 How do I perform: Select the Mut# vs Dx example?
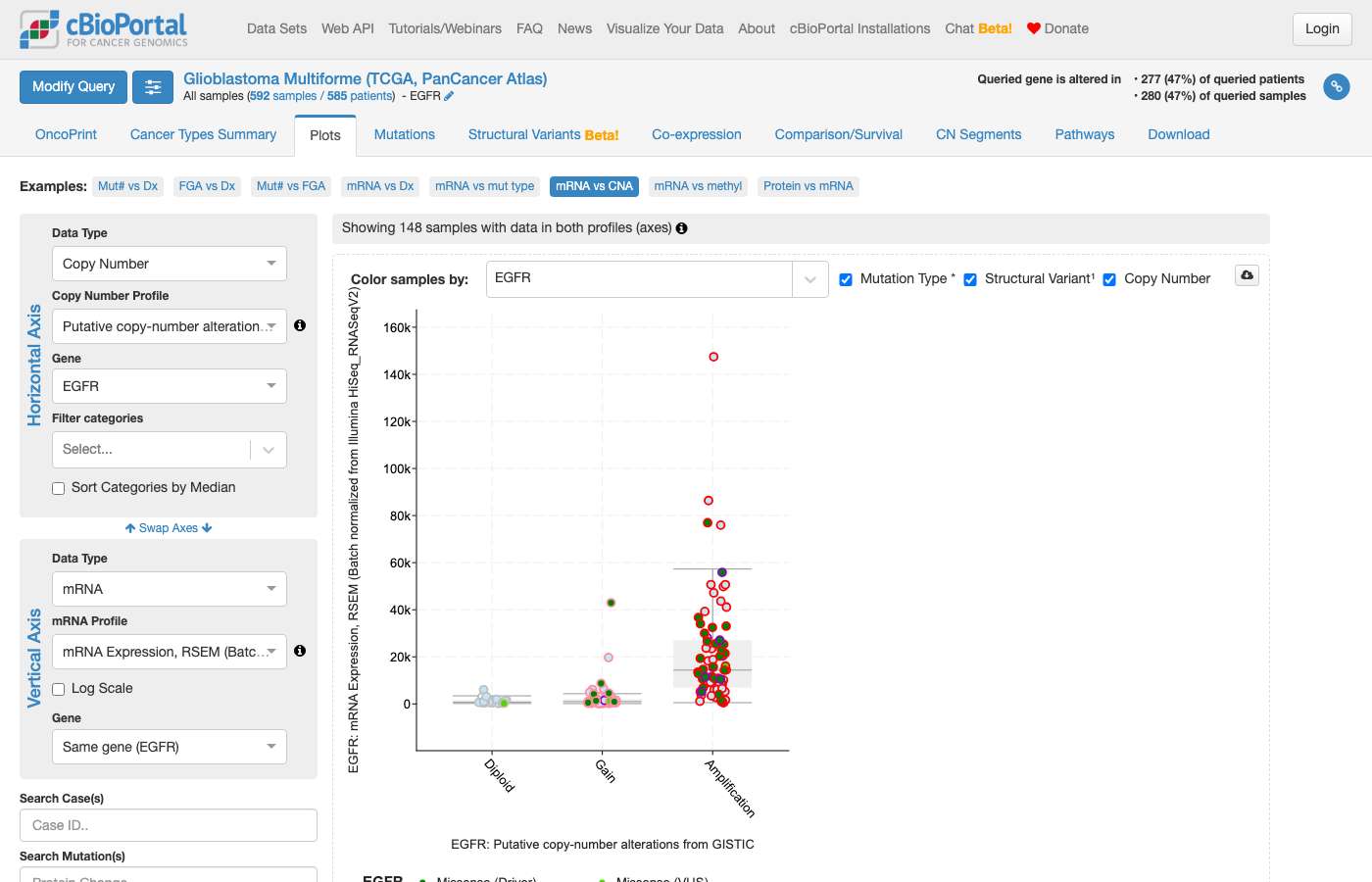127,186
